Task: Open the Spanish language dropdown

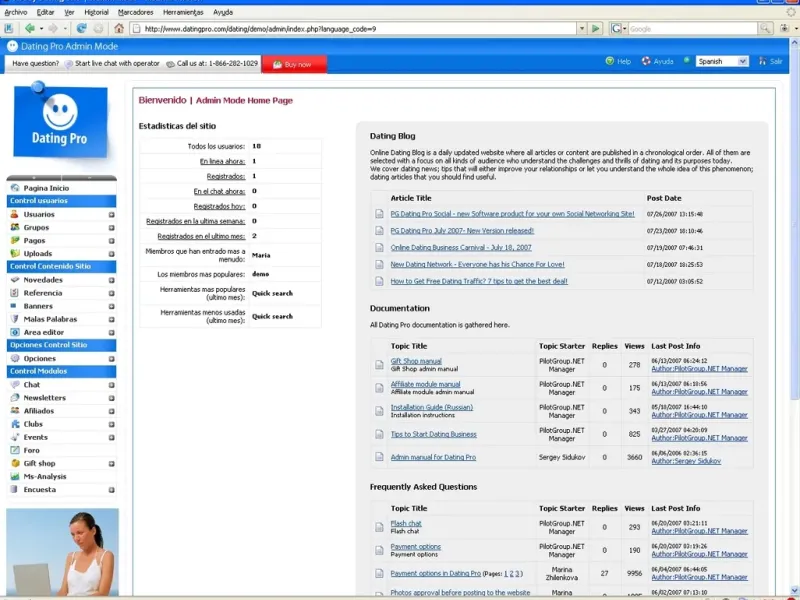Action: pos(722,61)
